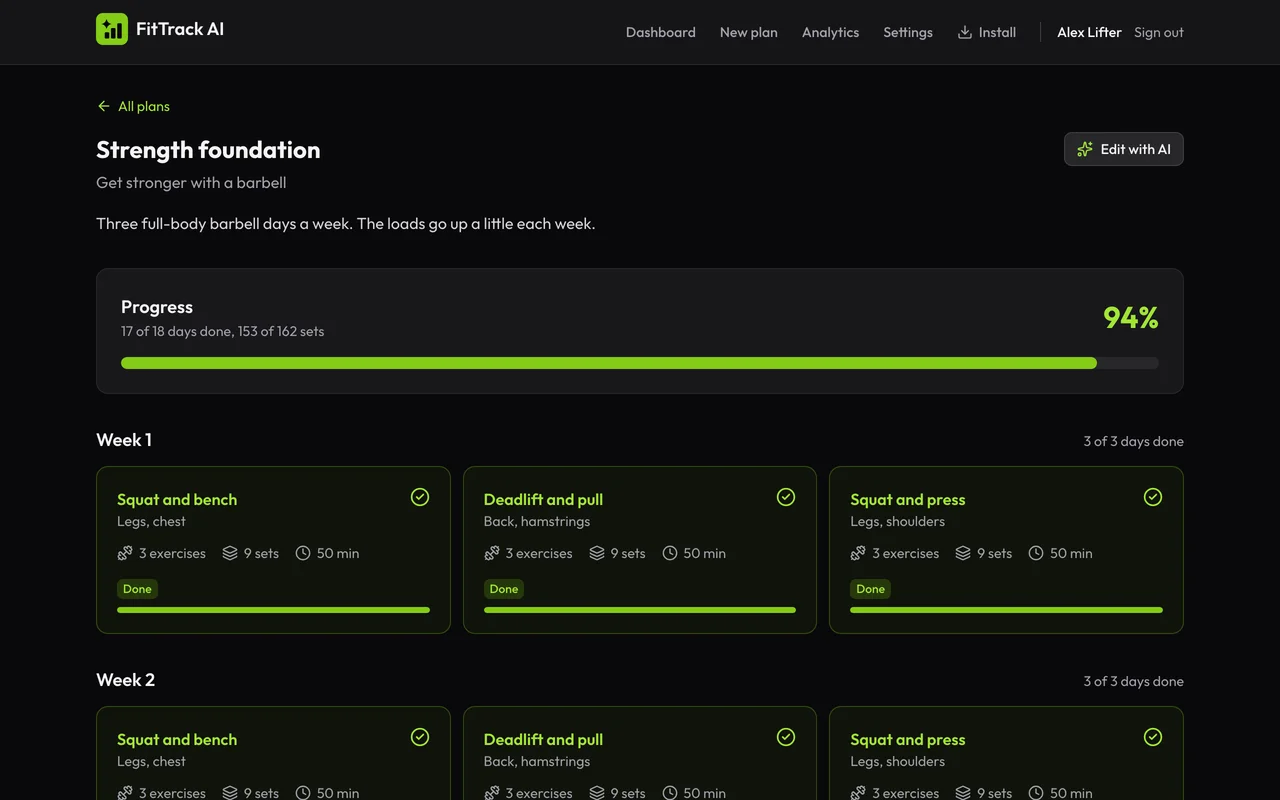The image size is (1280, 800).
Task: Click the download icon beside Install
Action: [x=965, y=32]
